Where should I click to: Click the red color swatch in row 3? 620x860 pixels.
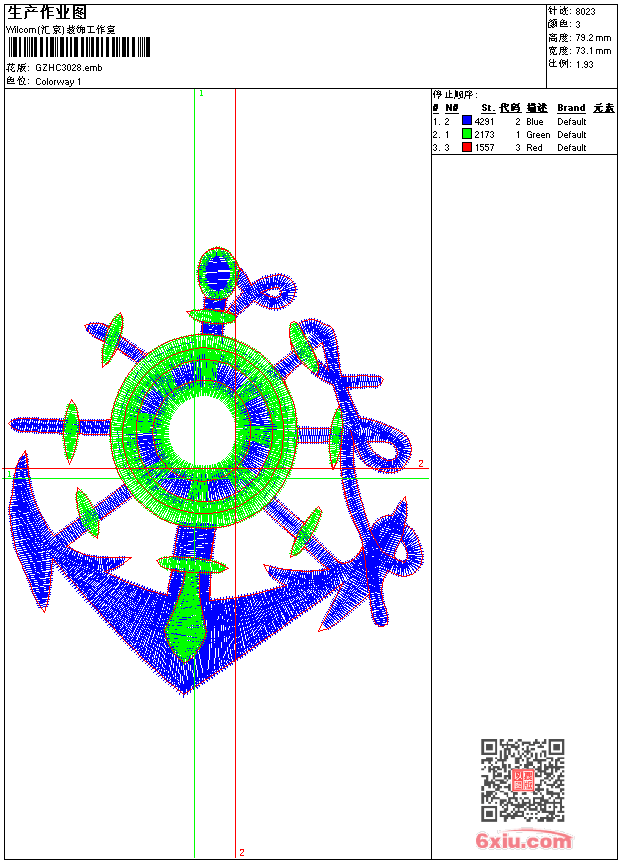click(467, 147)
